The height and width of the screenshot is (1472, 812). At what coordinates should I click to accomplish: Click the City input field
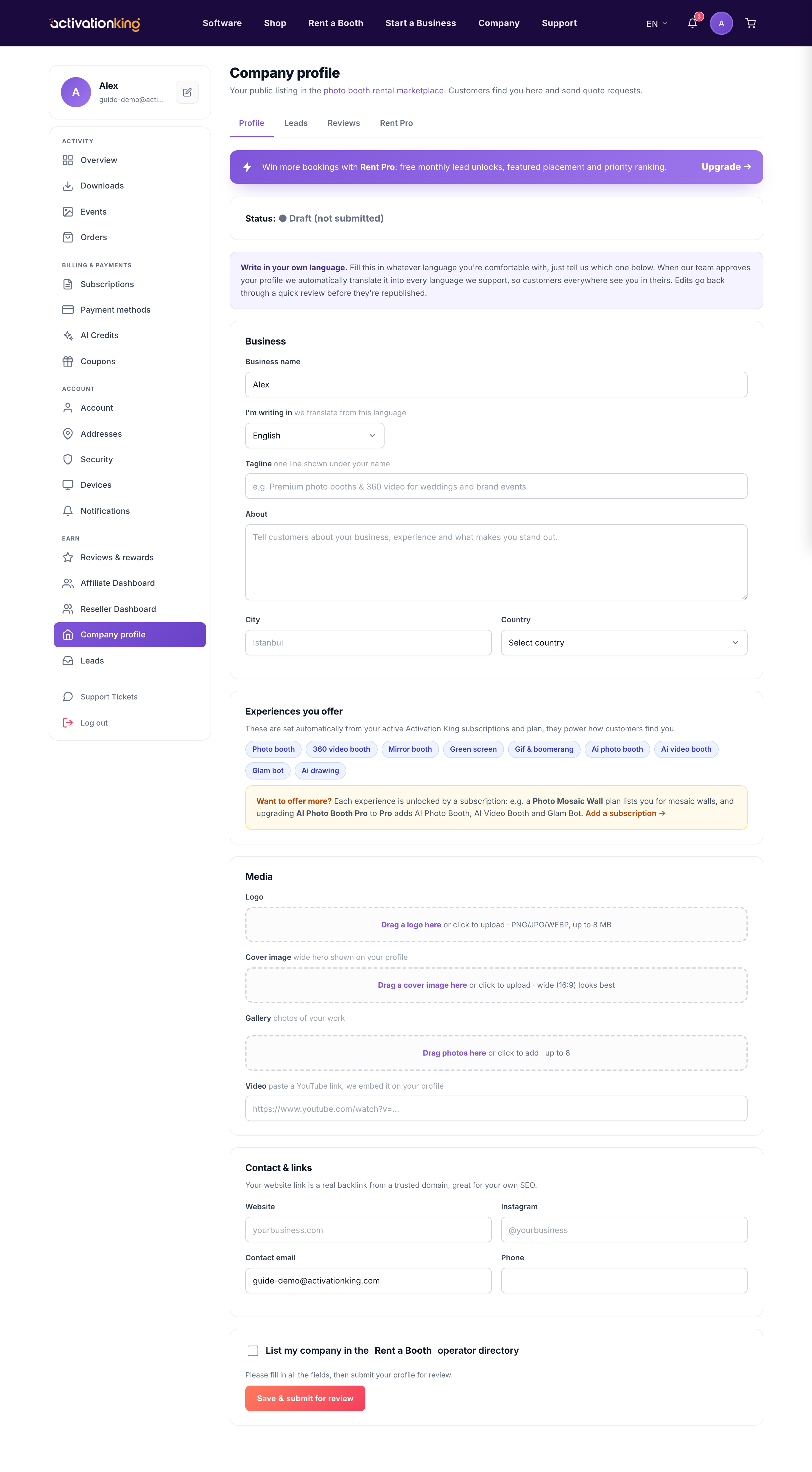[x=368, y=643]
